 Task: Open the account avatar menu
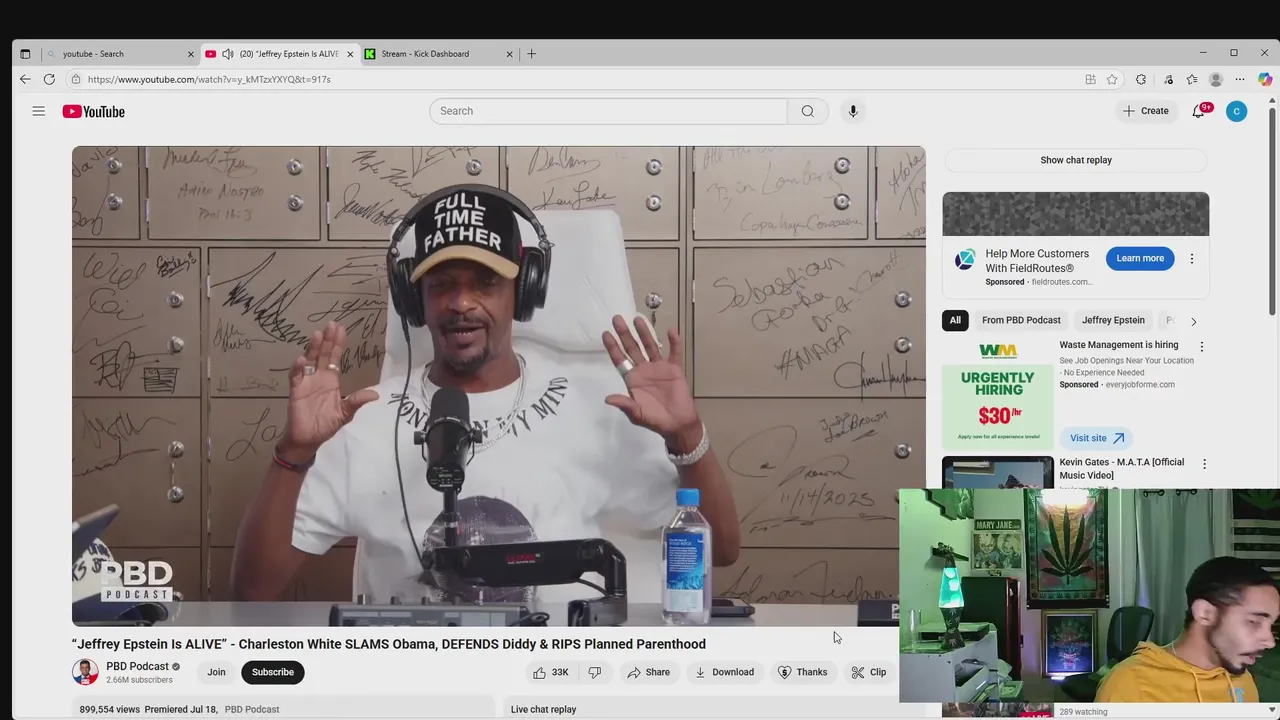coord(1236,111)
